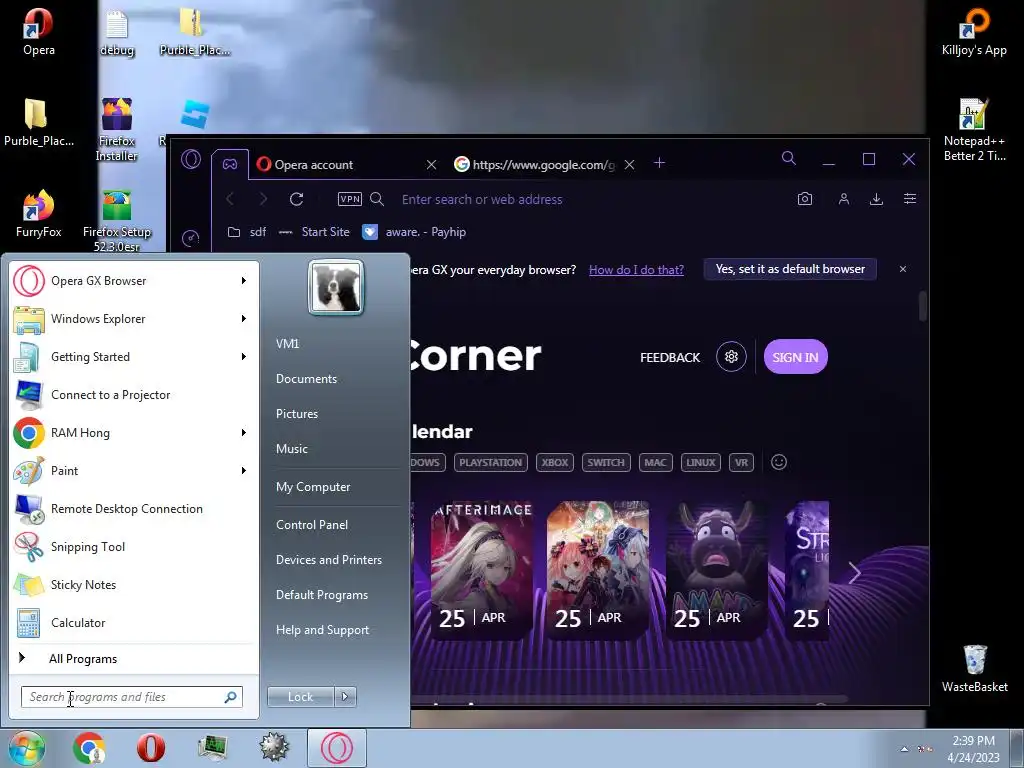This screenshot has width=1024, height=768.
Task: Open Chrome from the taskbar
Action: pyautogui.click(x=89, y=748)
